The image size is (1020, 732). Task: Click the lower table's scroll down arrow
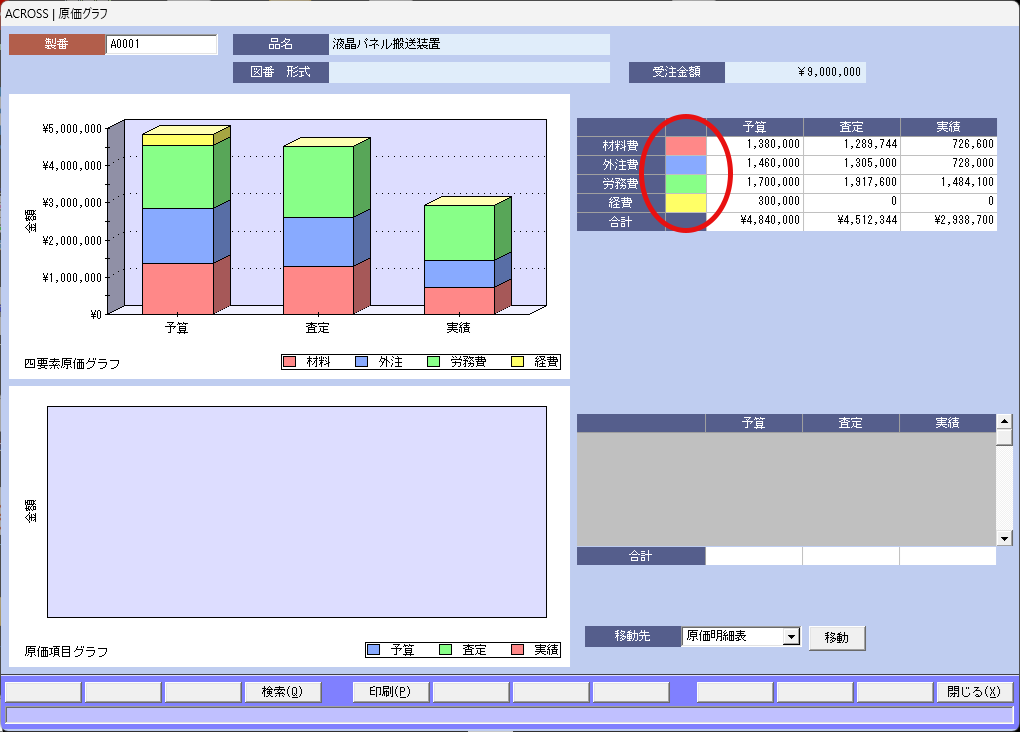[1004, 538]
